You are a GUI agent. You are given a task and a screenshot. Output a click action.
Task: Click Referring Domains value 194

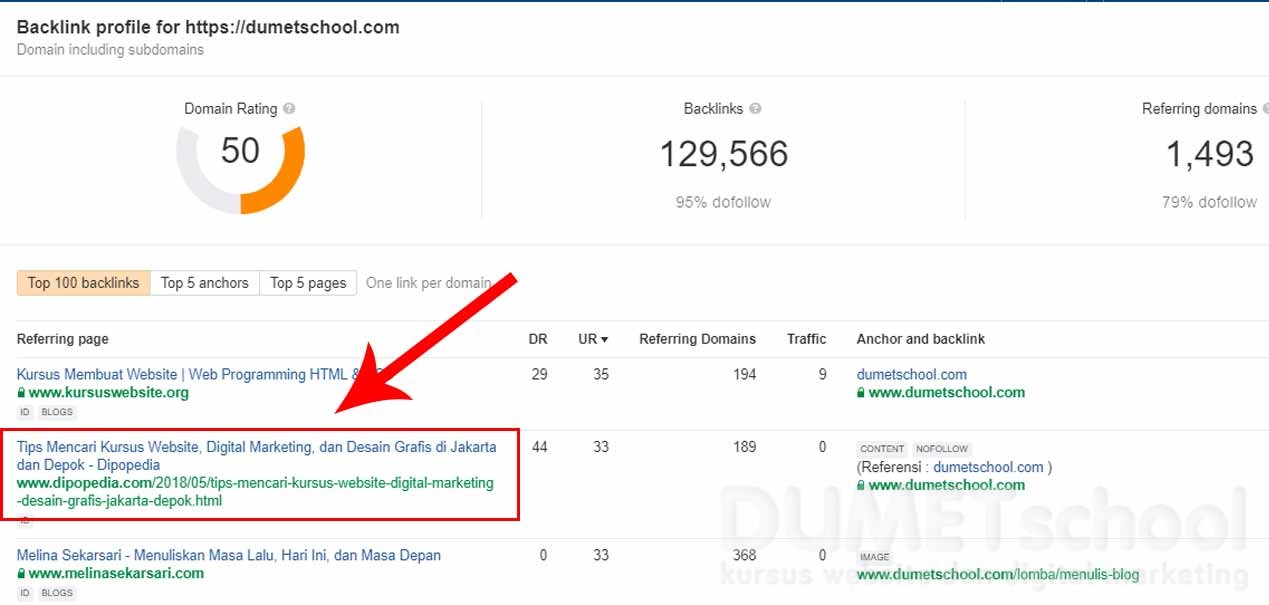click(x=744, y=374)
